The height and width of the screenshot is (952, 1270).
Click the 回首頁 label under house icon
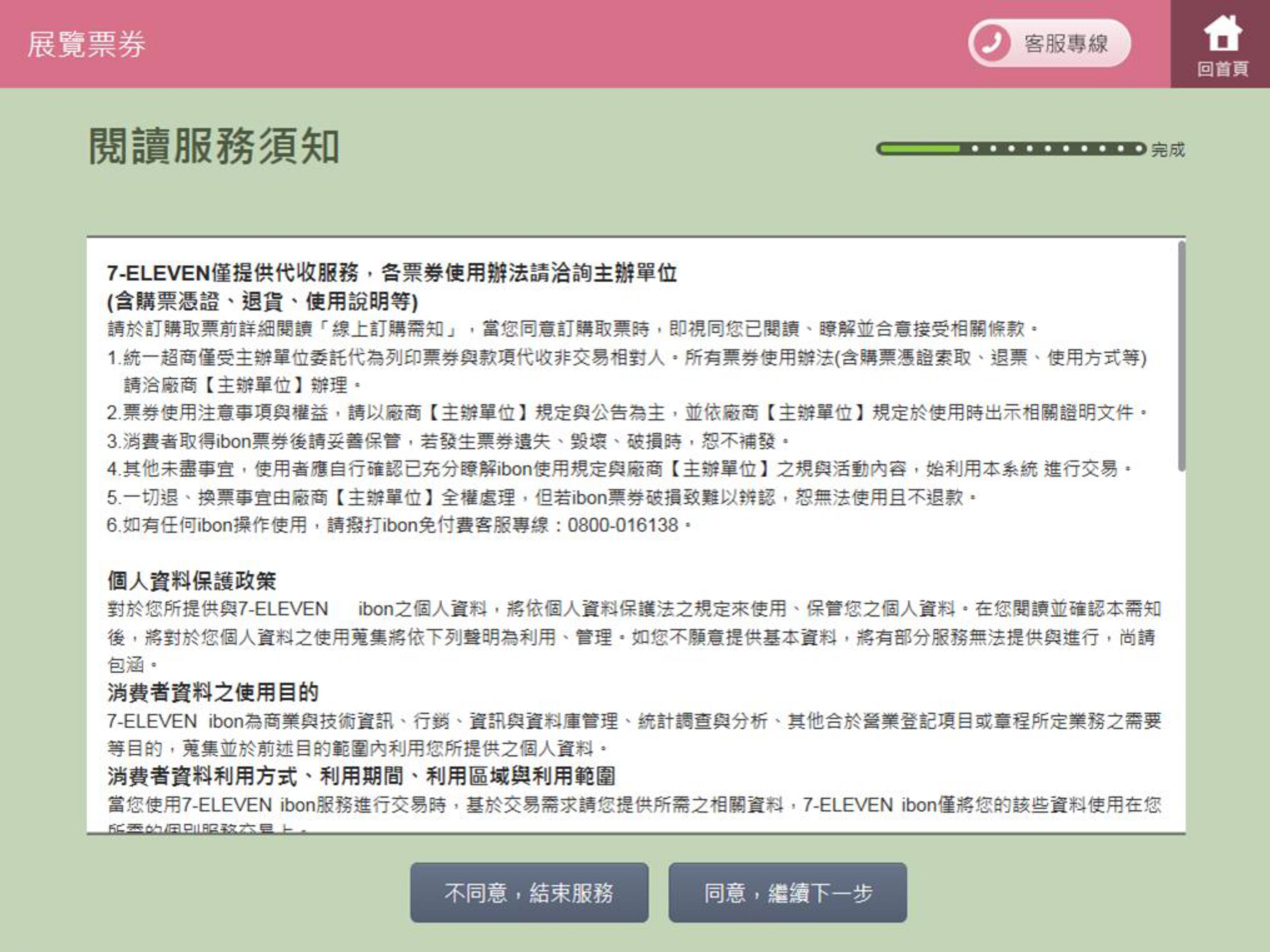coord(1222,69)
